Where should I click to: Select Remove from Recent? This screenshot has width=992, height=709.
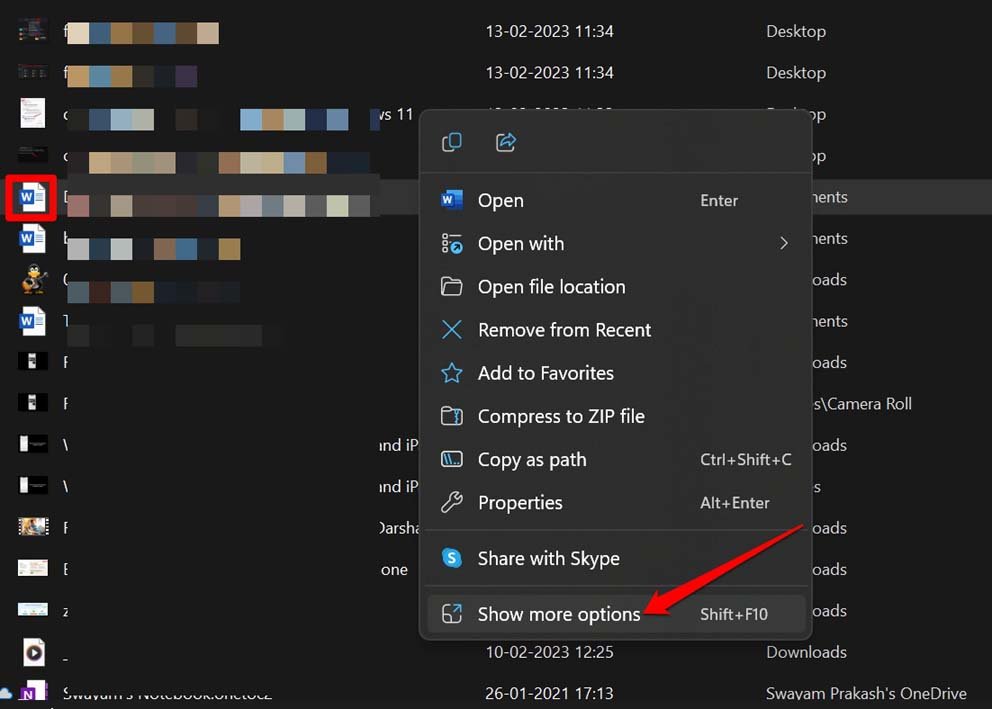(x=564, y=329)
